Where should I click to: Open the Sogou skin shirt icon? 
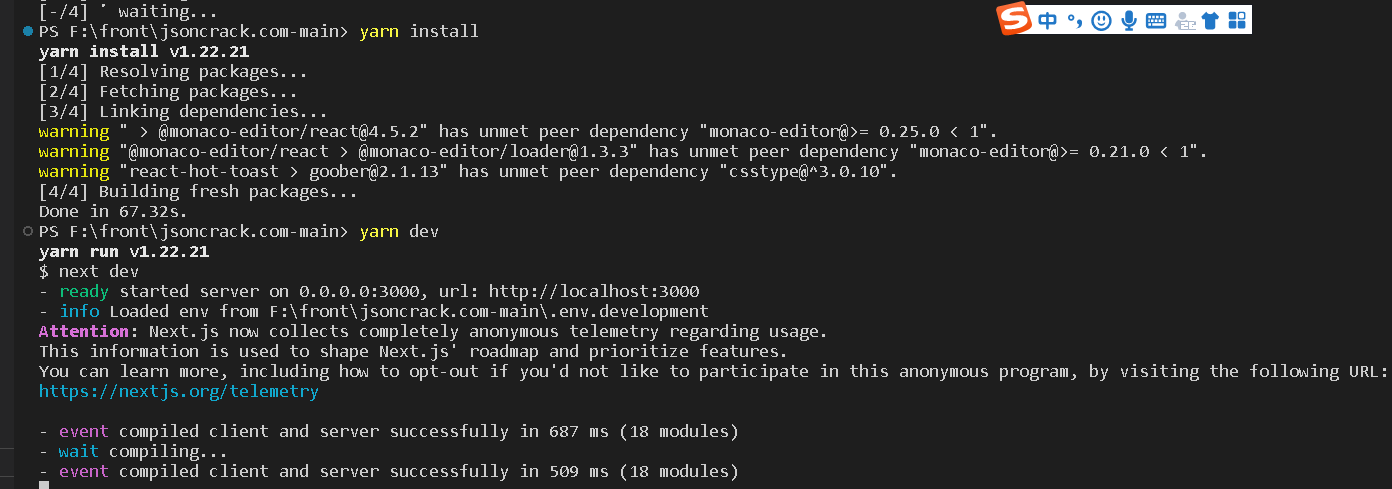pyautogui.click(x=1211, y=20)
